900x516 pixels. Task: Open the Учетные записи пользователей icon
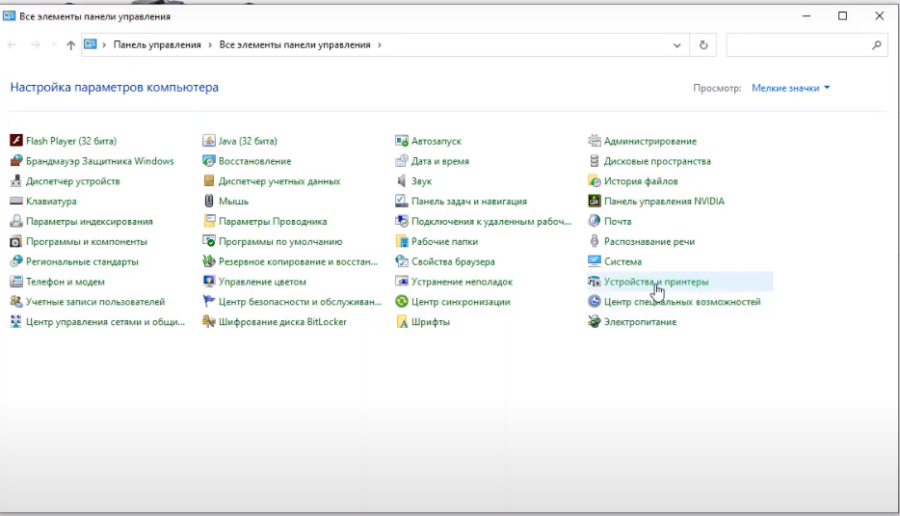[x=16, y=301]
